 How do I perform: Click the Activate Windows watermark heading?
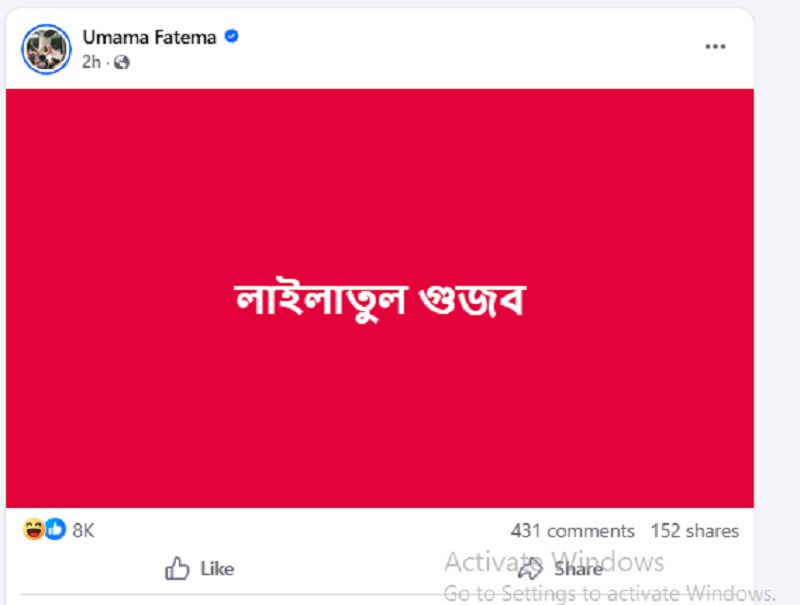point(554,560)
